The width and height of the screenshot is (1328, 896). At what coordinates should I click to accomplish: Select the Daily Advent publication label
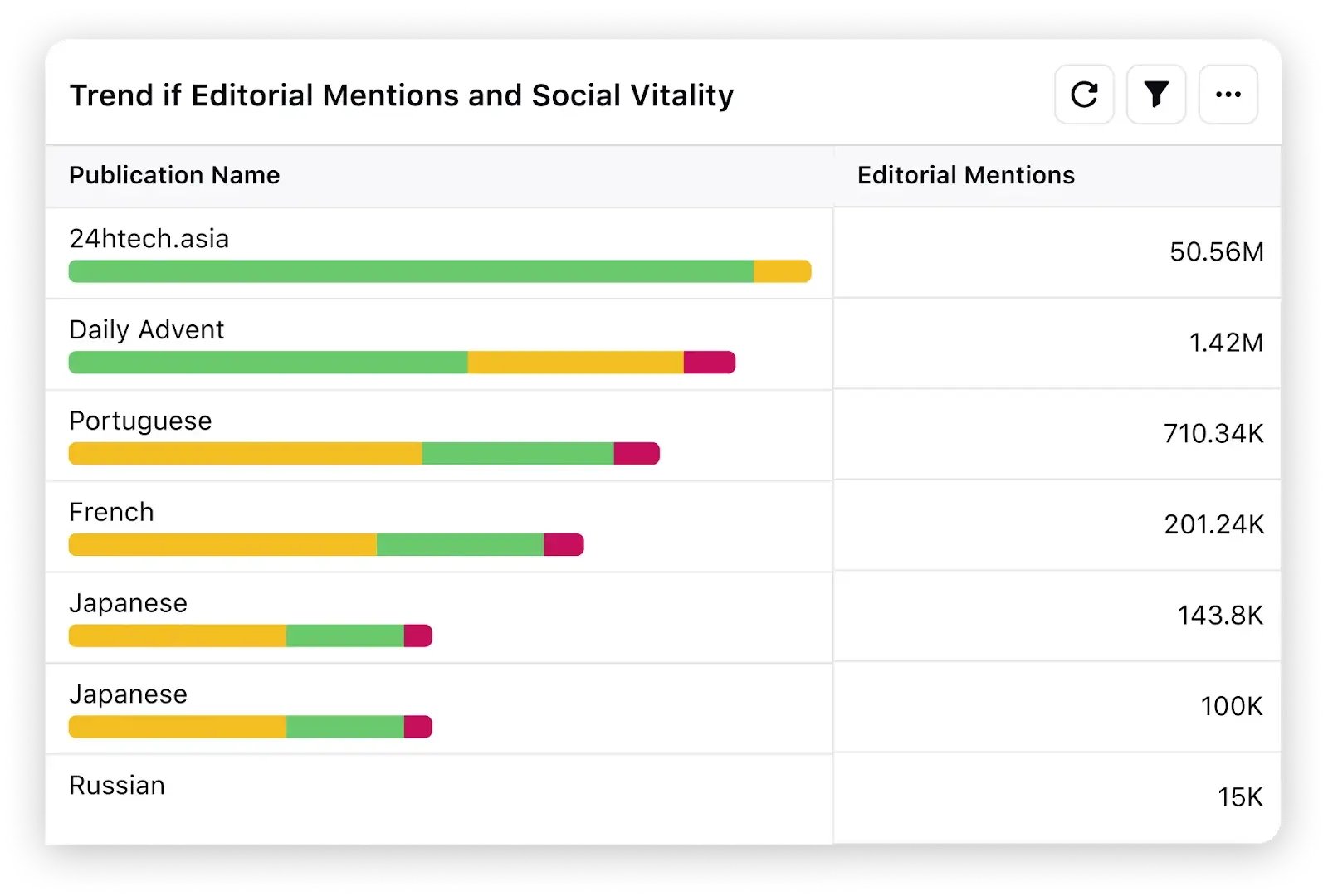click(x=147, y=329)
